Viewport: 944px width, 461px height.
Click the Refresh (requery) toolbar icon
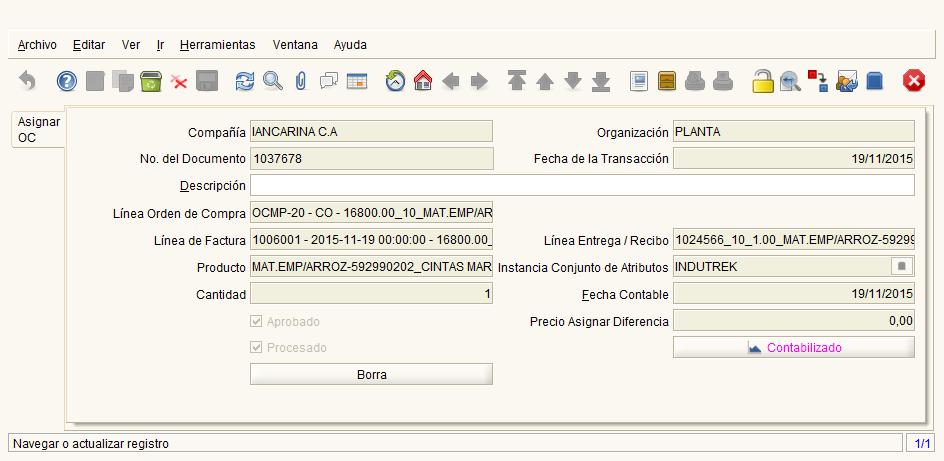pyautogui.click(x=244, y=81)
